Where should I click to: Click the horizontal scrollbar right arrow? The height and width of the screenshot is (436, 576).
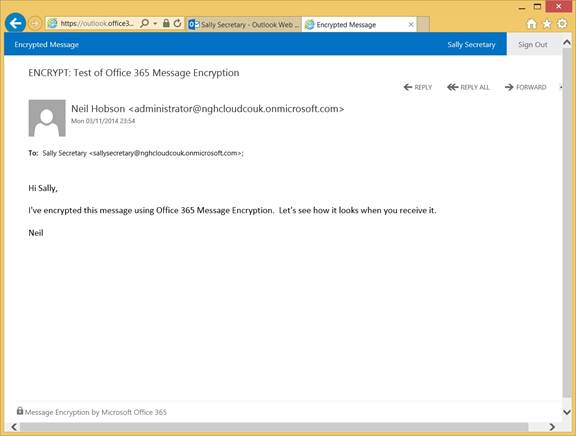[x=552, y=427]
